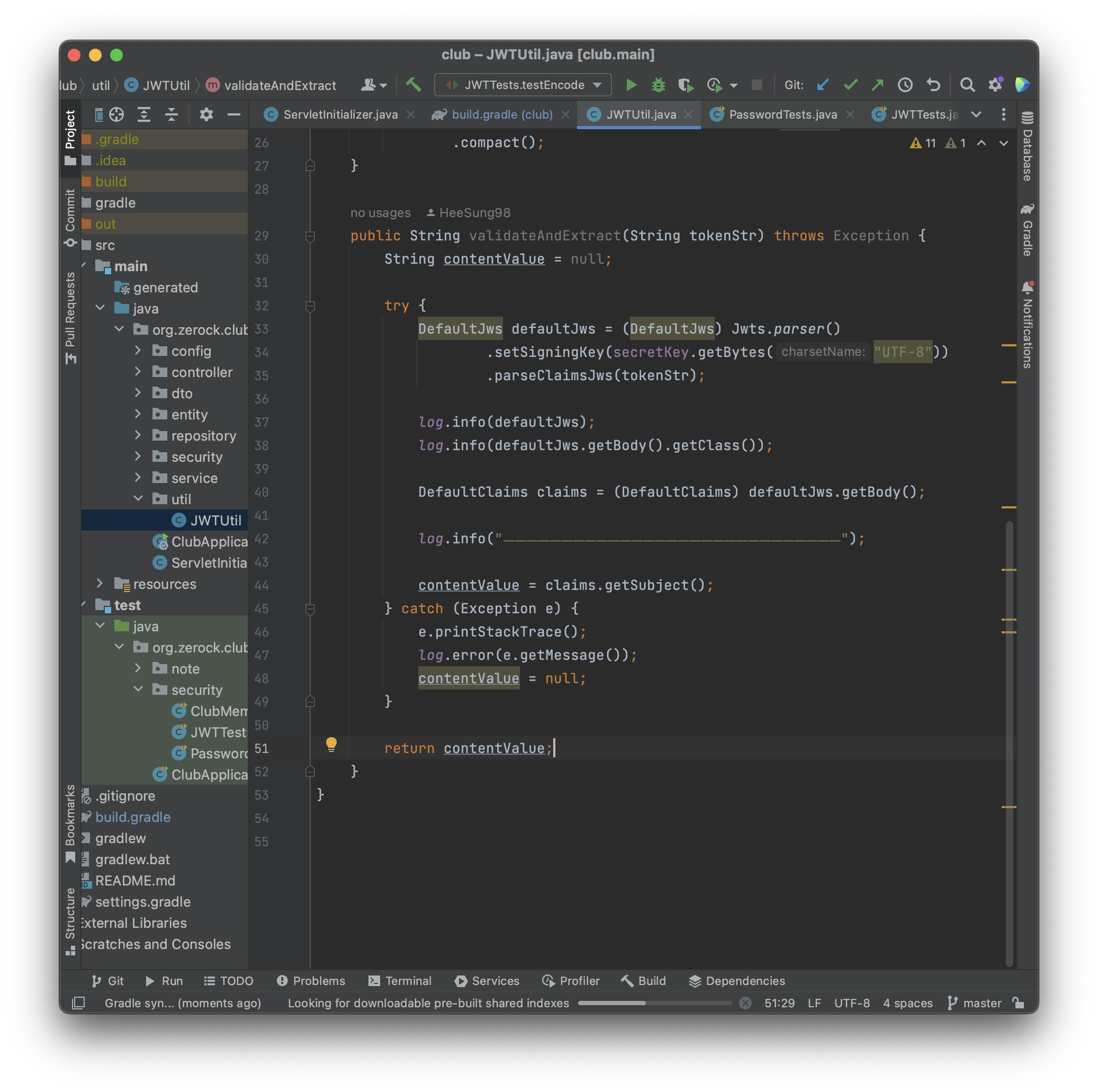Click select opened file crosshair icon
1098x1092 pixels.
[x=116, y=115]
